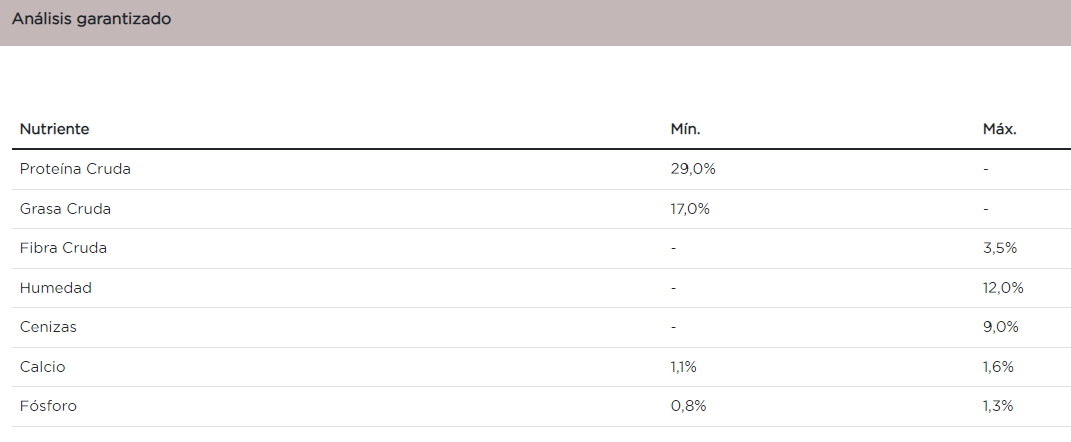Click the Máx. column header
Screen dimensions: 1071x442
pyautogui.click(x=1000, y=130)
